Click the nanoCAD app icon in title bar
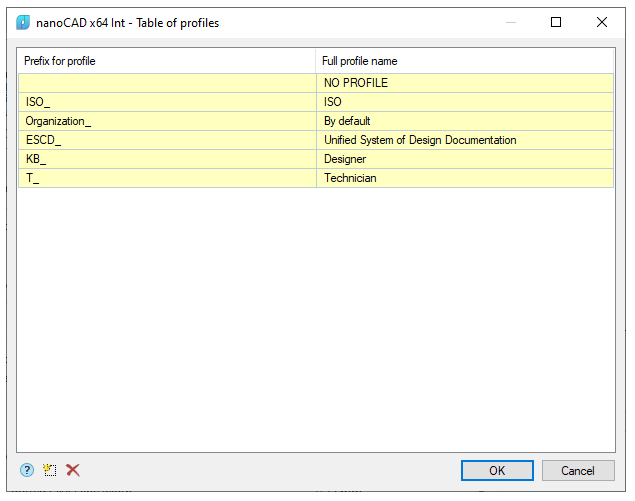Screen dimensions: 635x501 24,22
